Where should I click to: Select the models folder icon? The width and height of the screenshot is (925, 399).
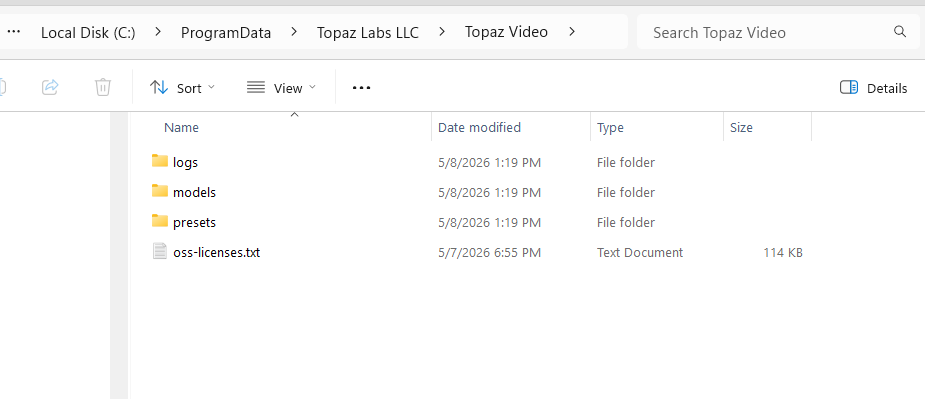tap(160, 191)
